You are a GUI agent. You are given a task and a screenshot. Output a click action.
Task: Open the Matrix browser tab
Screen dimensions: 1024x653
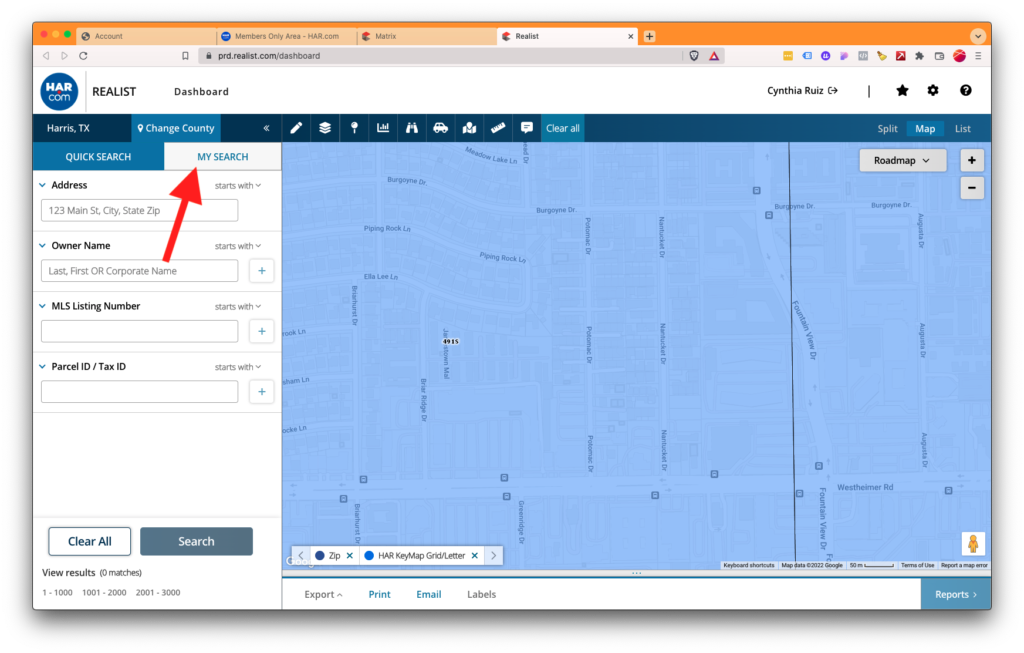point(424,37)
